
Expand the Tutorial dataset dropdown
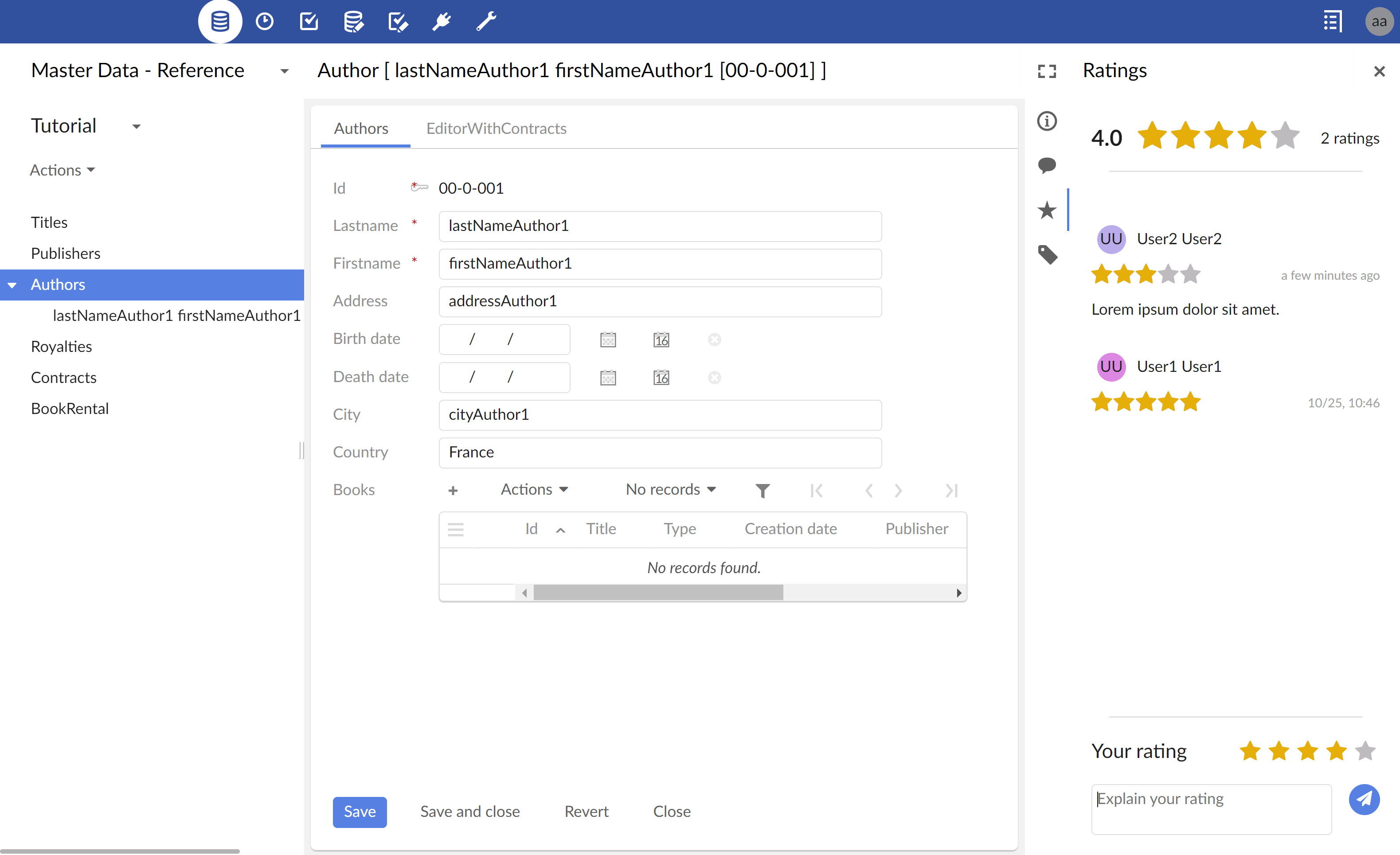137,127
